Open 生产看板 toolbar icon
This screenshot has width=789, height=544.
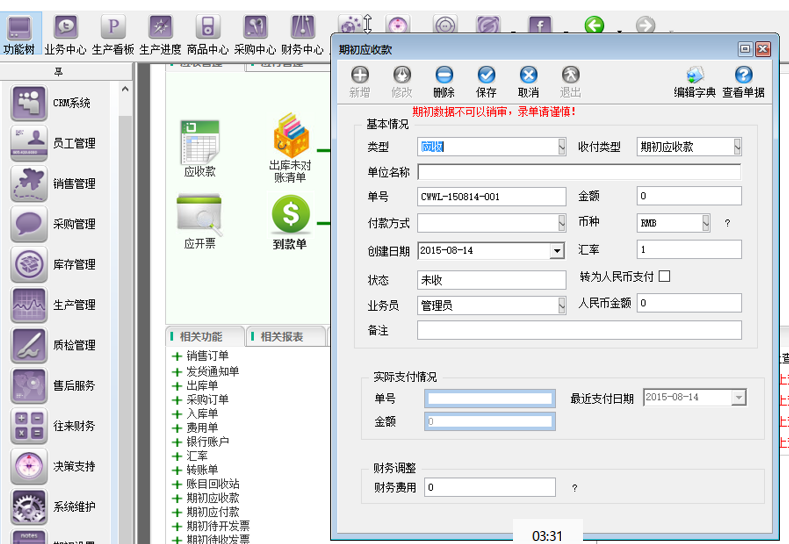113,34
